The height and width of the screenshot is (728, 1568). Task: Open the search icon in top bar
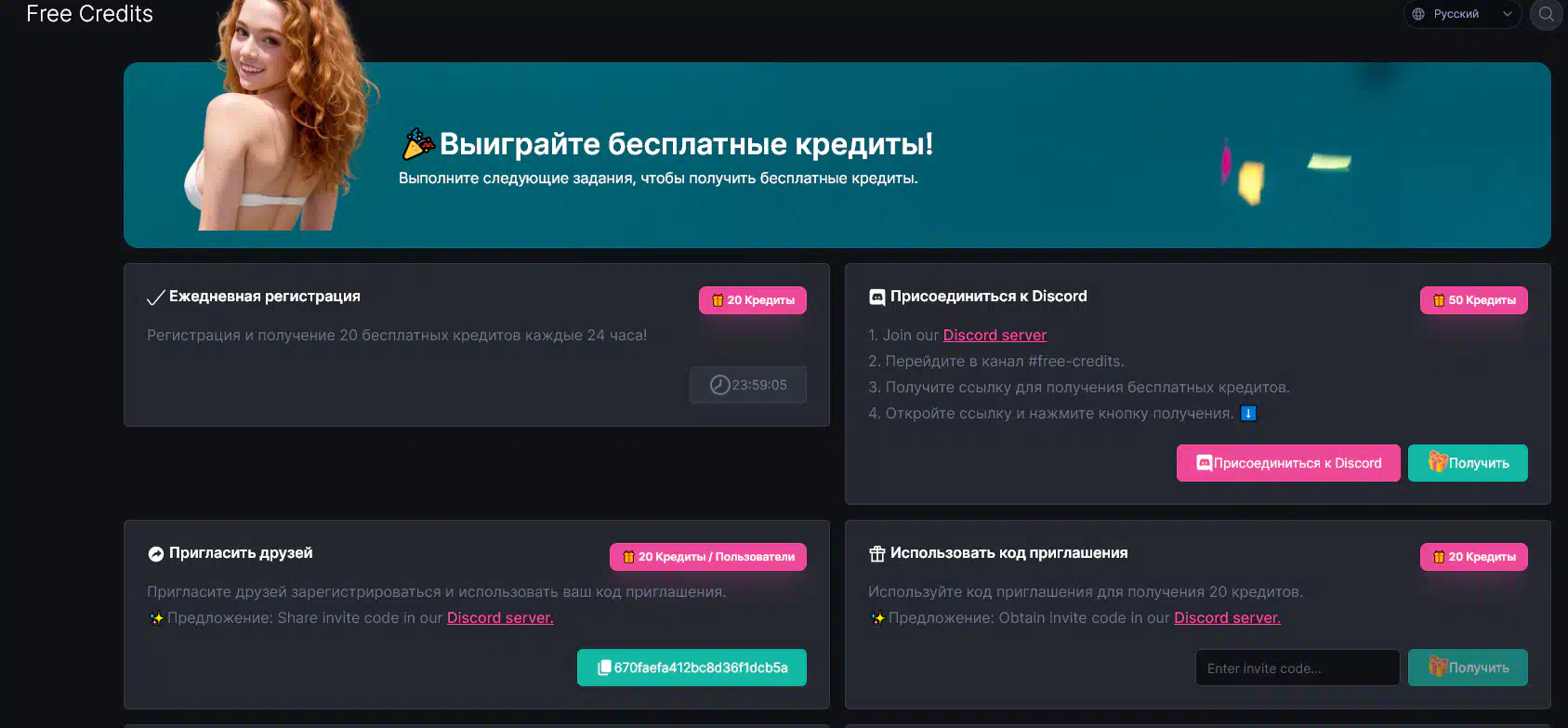[1547, 14]
